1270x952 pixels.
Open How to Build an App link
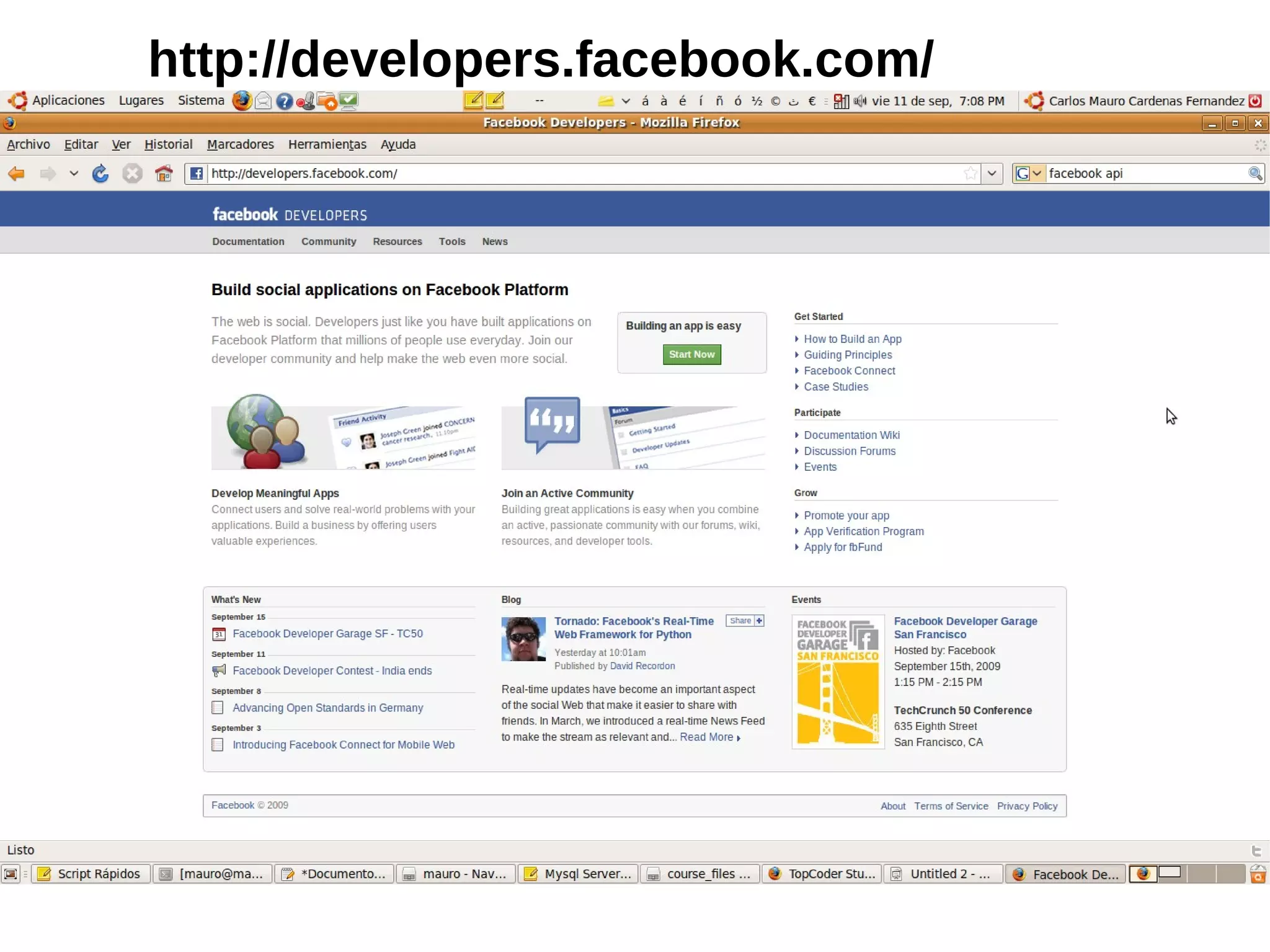[x=853, y=339]
